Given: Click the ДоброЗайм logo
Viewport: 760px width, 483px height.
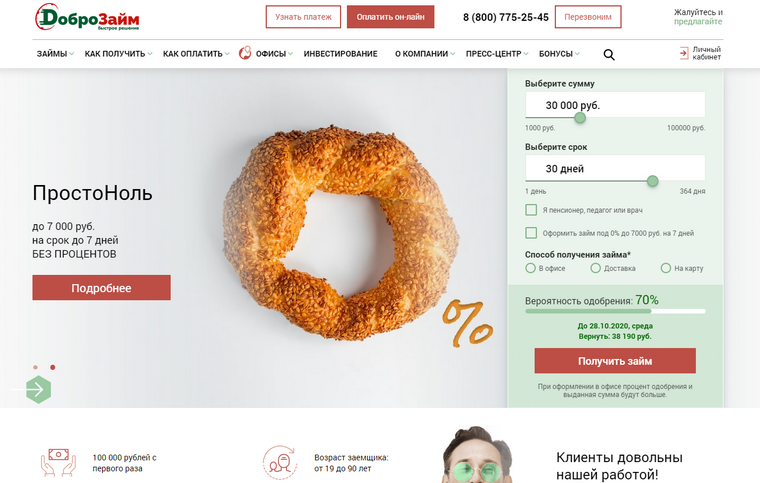Looking at the screenshot, I should (87, 17).
